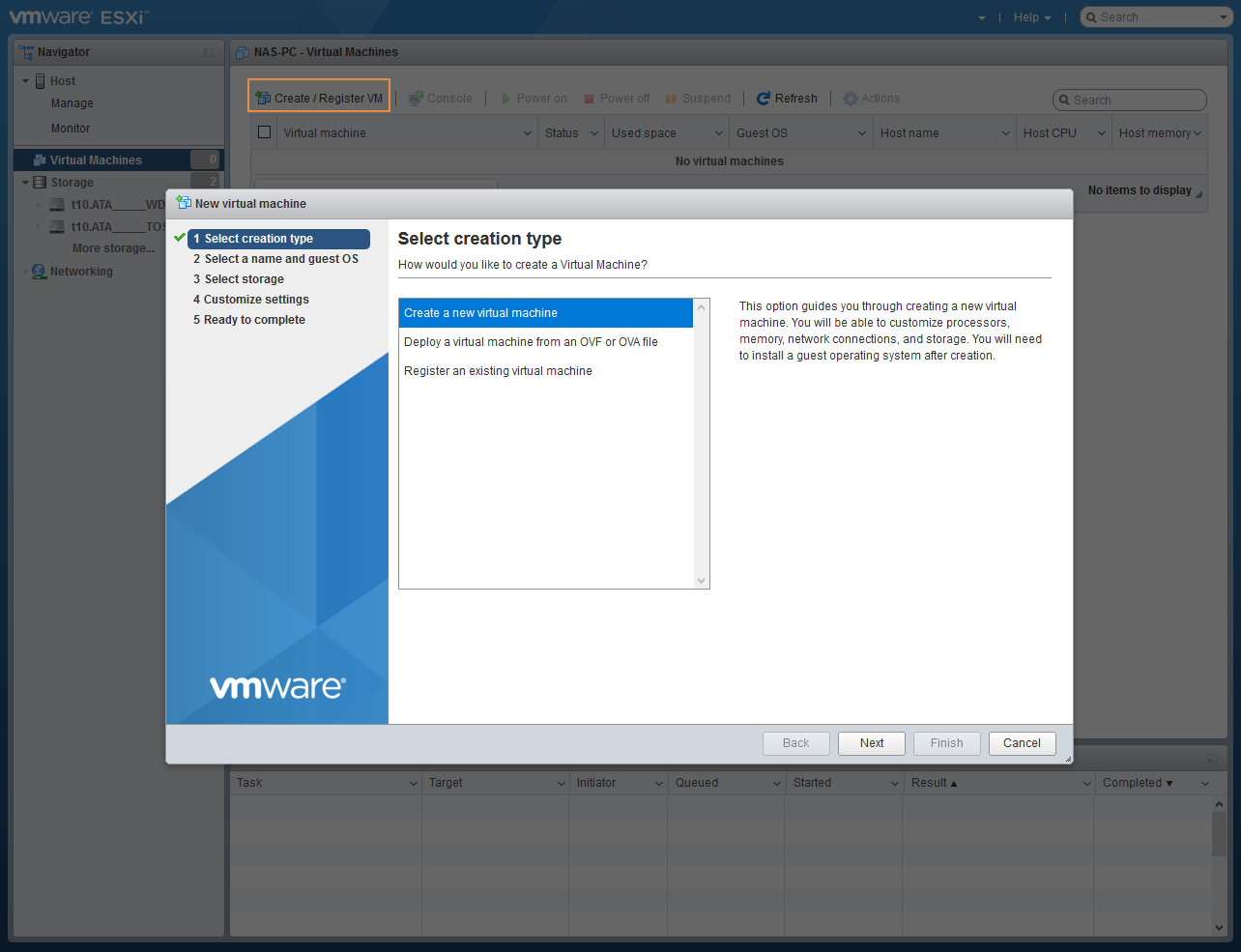Click Create / Register VM toolbar button

click(x=319, y=98)
